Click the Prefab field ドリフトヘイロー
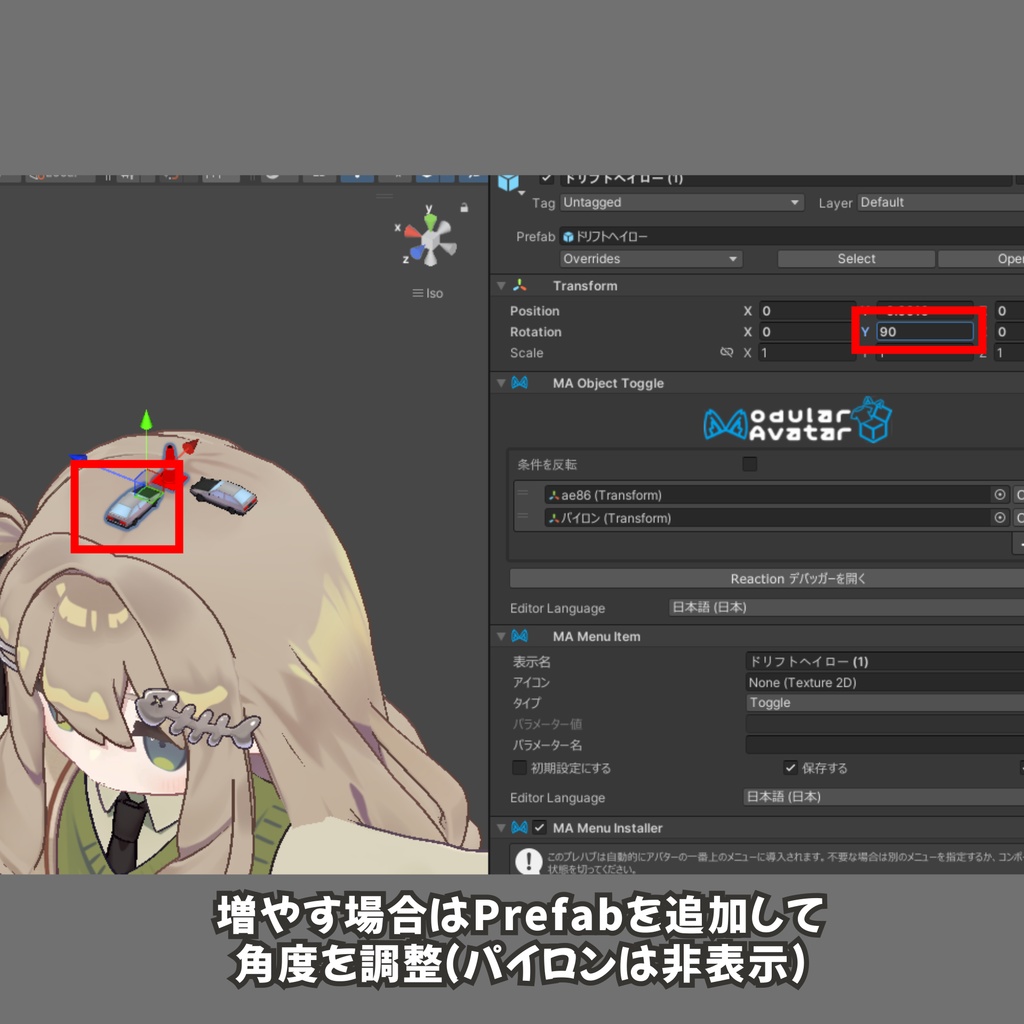The height and width of the screenshot is (1024, 1024). coord(792,236)
